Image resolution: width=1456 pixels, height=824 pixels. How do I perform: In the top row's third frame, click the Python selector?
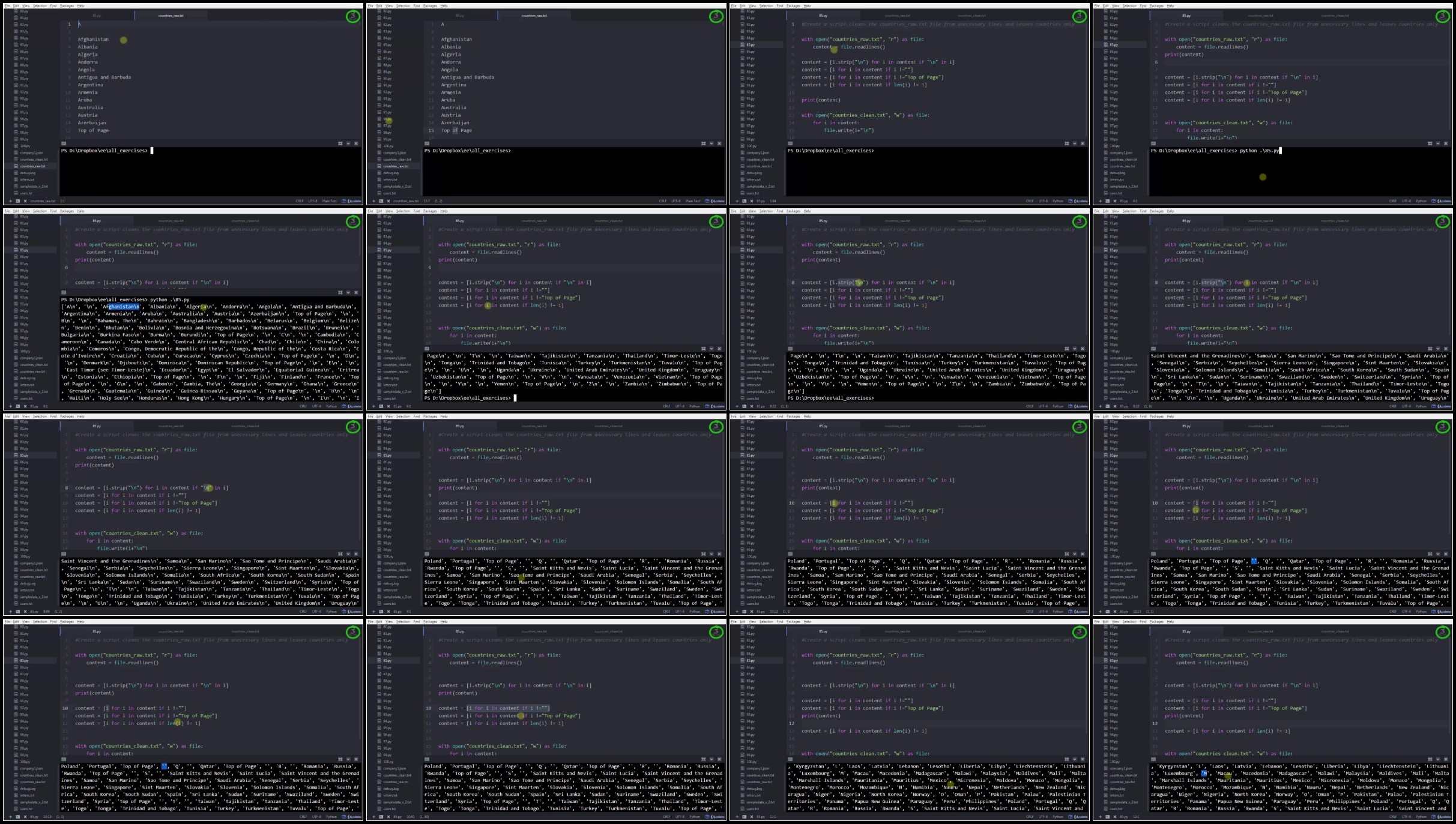pyautogui.click(x=1058, y=201)
